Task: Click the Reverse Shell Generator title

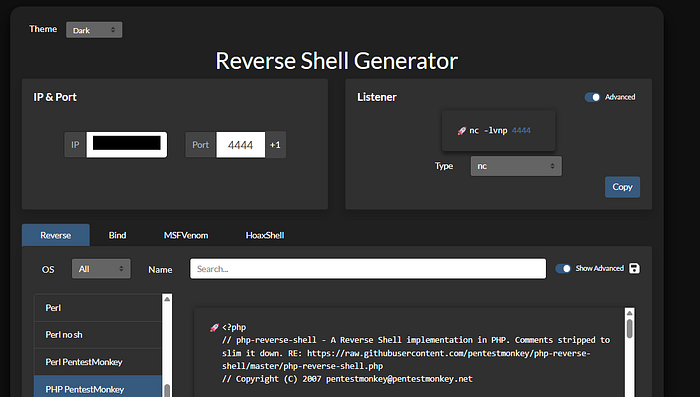Action: [337, 61]
